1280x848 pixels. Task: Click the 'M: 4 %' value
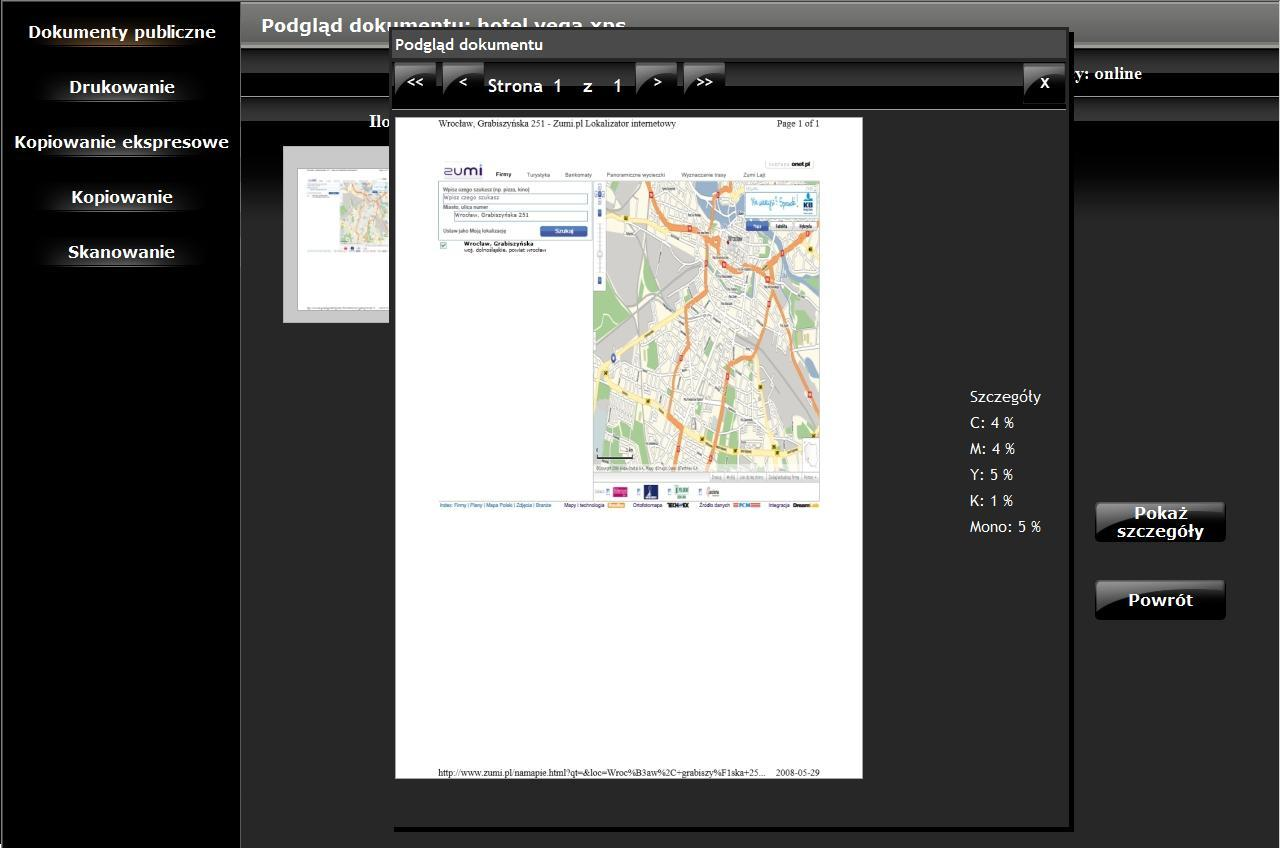[992, 449]
